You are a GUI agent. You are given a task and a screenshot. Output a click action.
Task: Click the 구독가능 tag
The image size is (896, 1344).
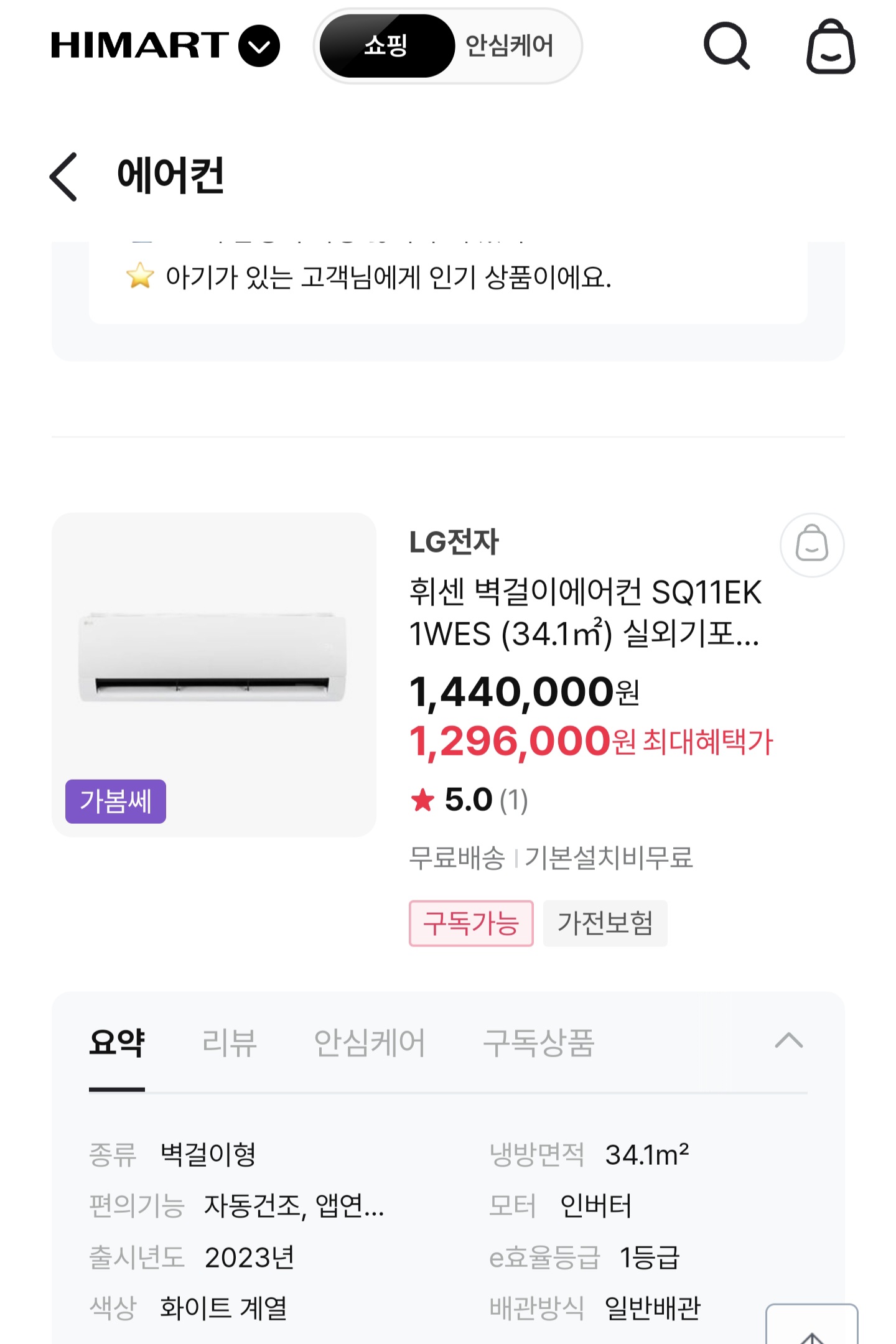[470, 923]
